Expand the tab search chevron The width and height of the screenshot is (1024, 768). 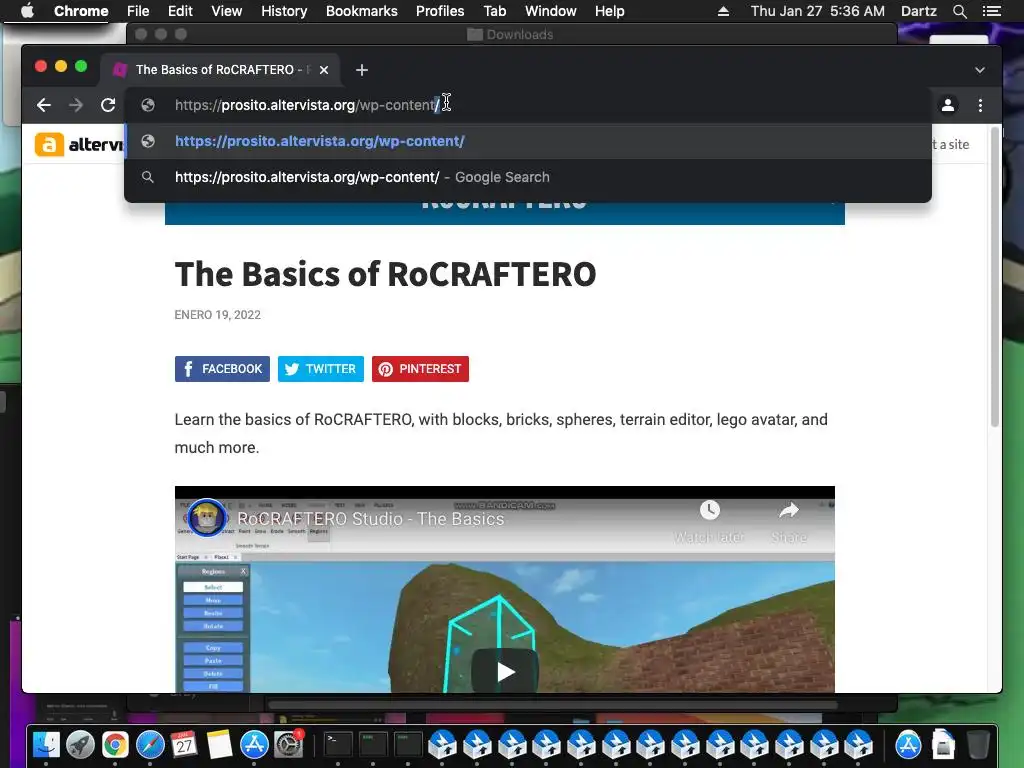pos(980,70)
